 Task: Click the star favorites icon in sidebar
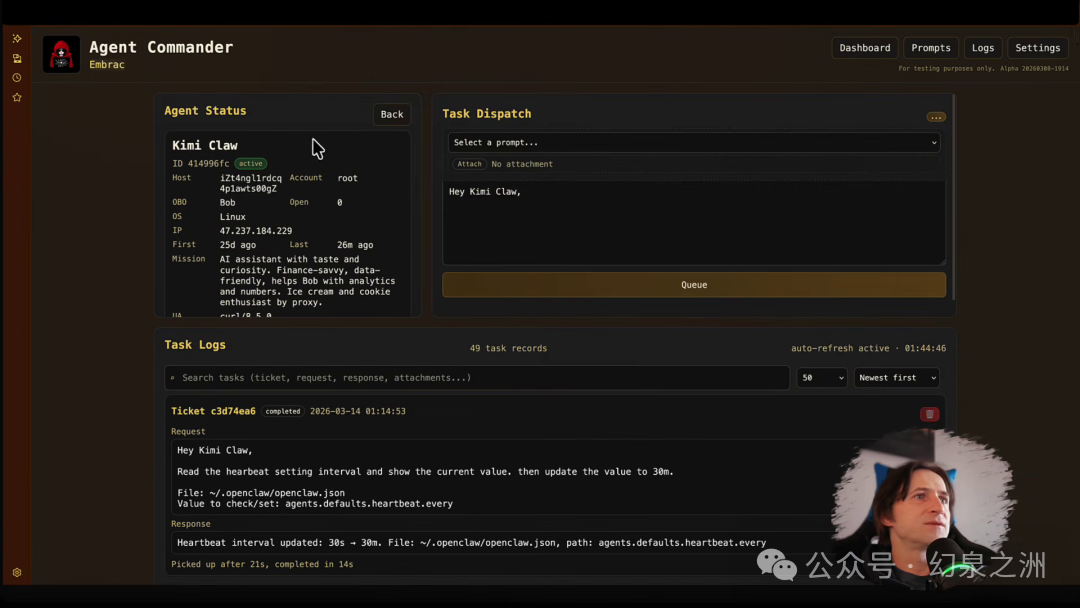coord(17,98)
